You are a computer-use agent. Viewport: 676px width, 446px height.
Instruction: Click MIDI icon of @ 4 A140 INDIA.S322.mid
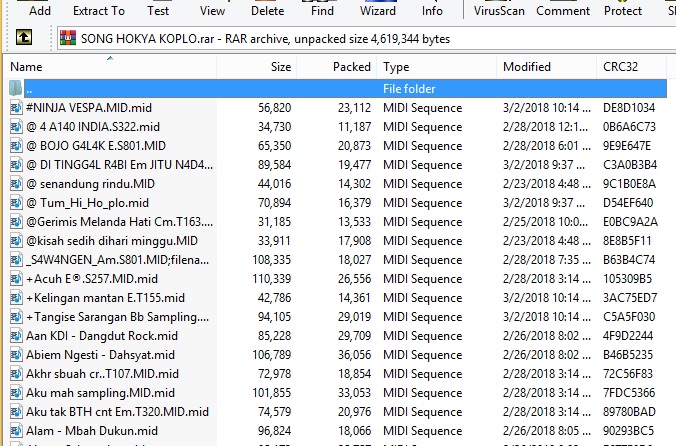16,126
